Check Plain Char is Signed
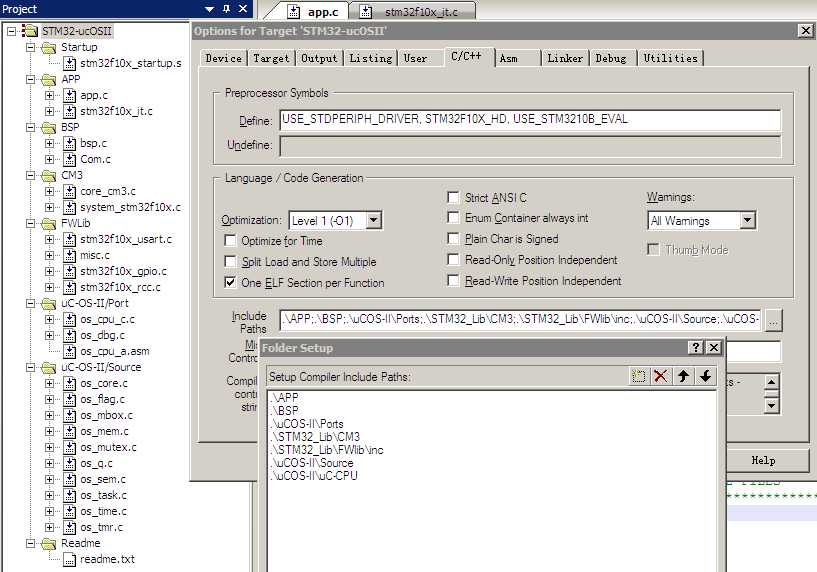The width and height of the screenshot is (817, 572). pyautogui.click(x=453, y=238)
